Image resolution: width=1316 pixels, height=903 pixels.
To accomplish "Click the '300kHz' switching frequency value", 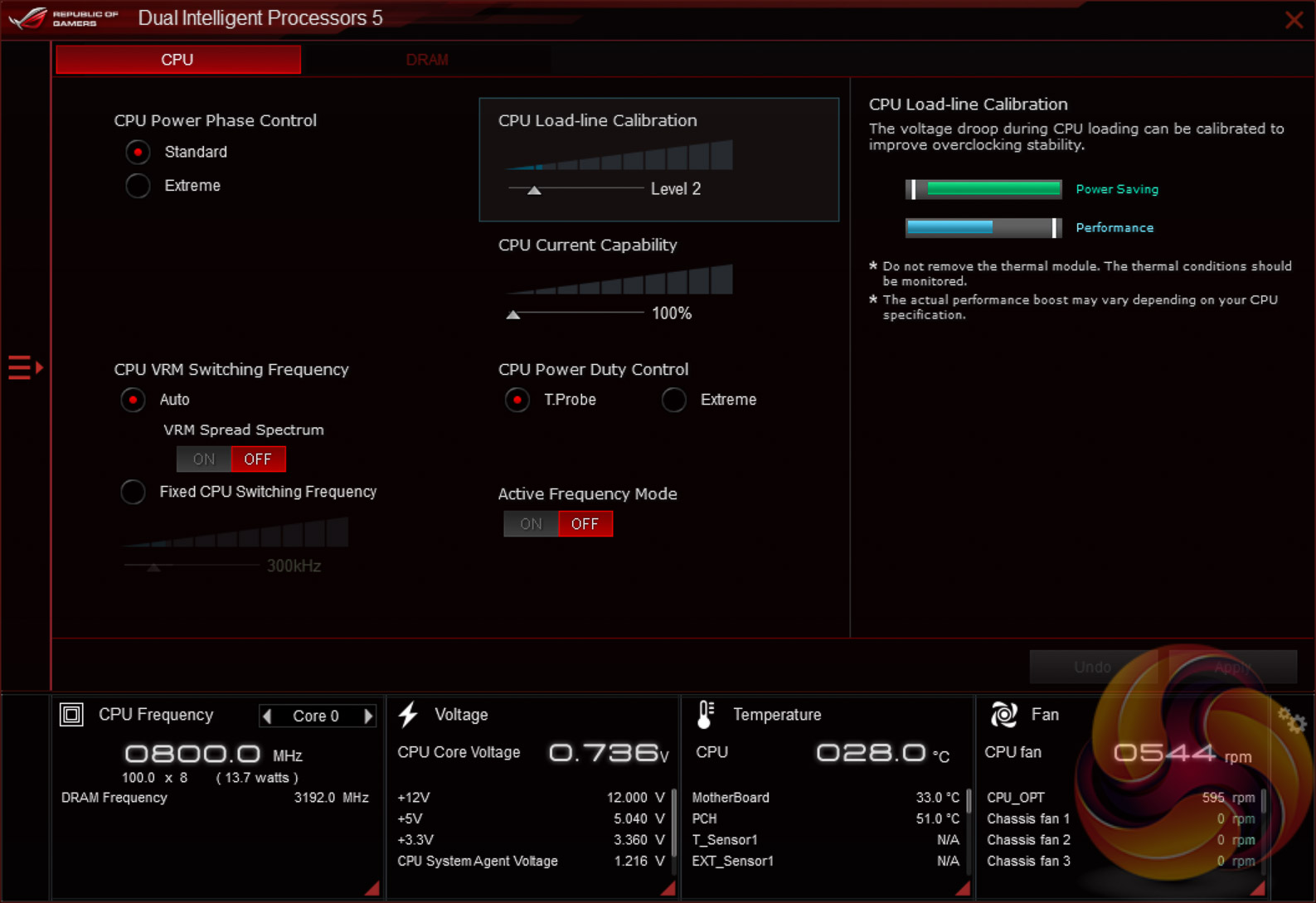I will tap(294, 566).
